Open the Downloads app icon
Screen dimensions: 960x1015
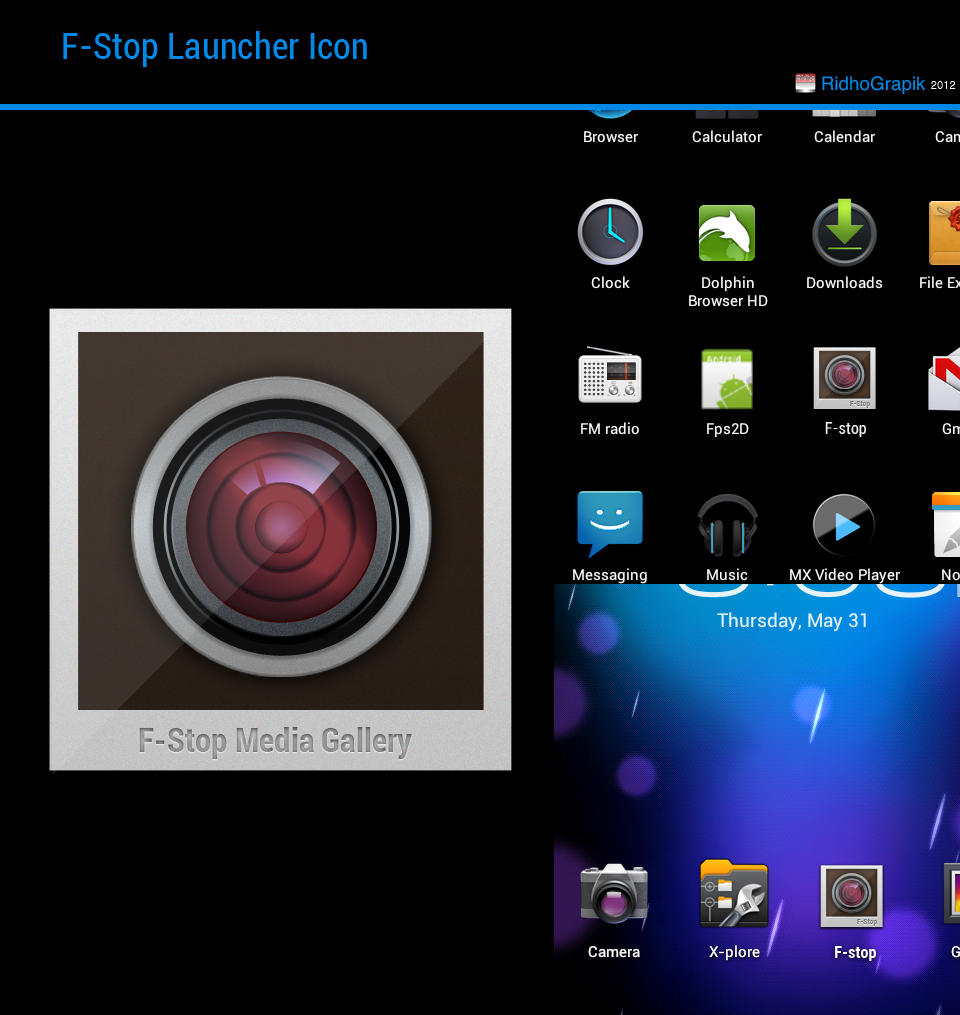point(844,232)
